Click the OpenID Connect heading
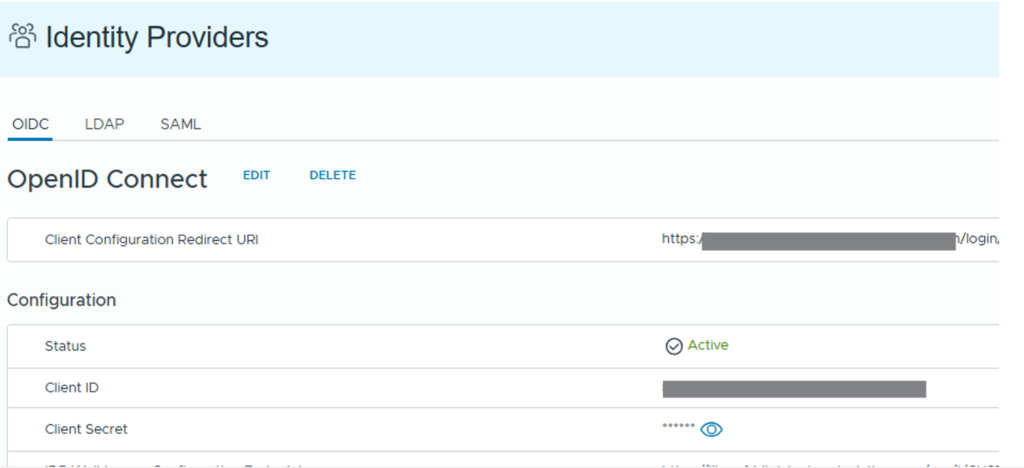Screen dimensions: 1024x468 tap(107, 179)
